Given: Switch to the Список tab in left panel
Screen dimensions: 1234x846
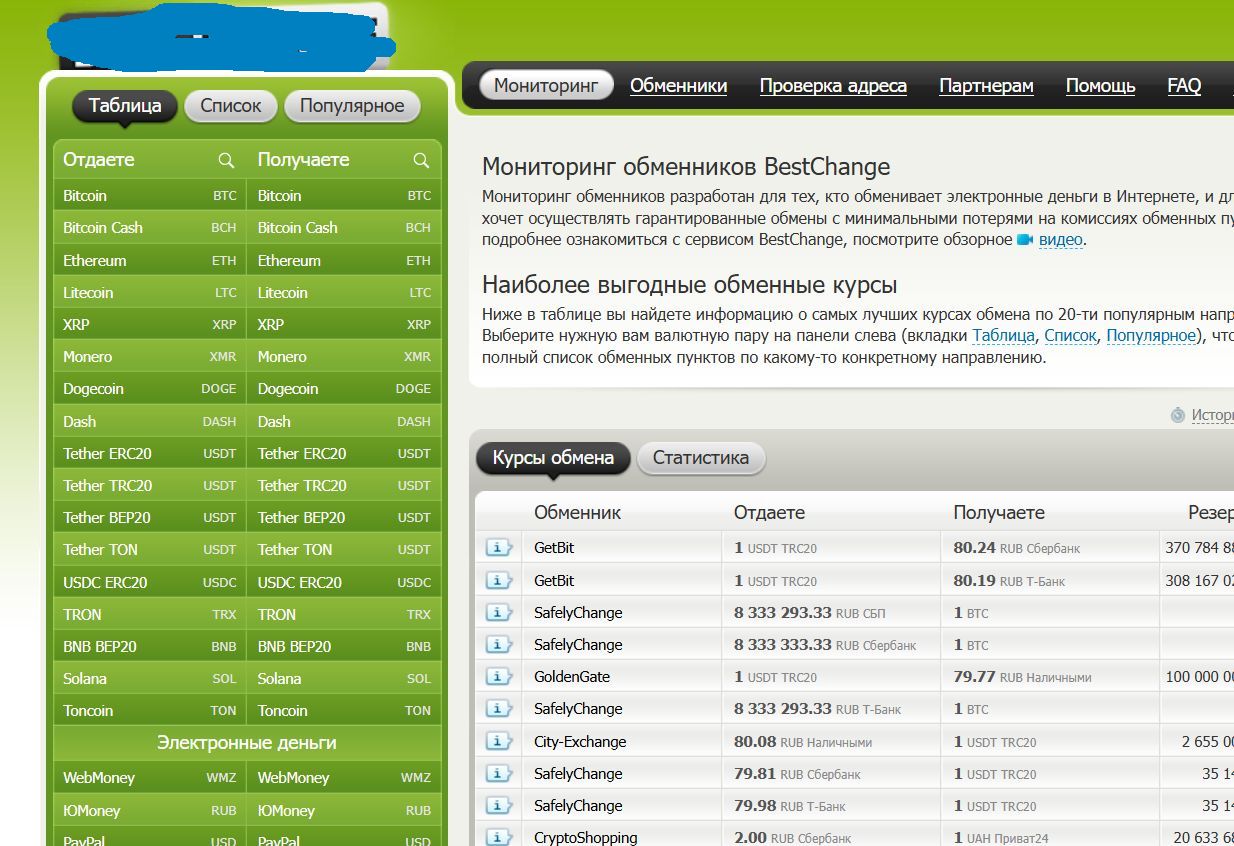Looking at the screenshot, I should [x=230, y=106].
